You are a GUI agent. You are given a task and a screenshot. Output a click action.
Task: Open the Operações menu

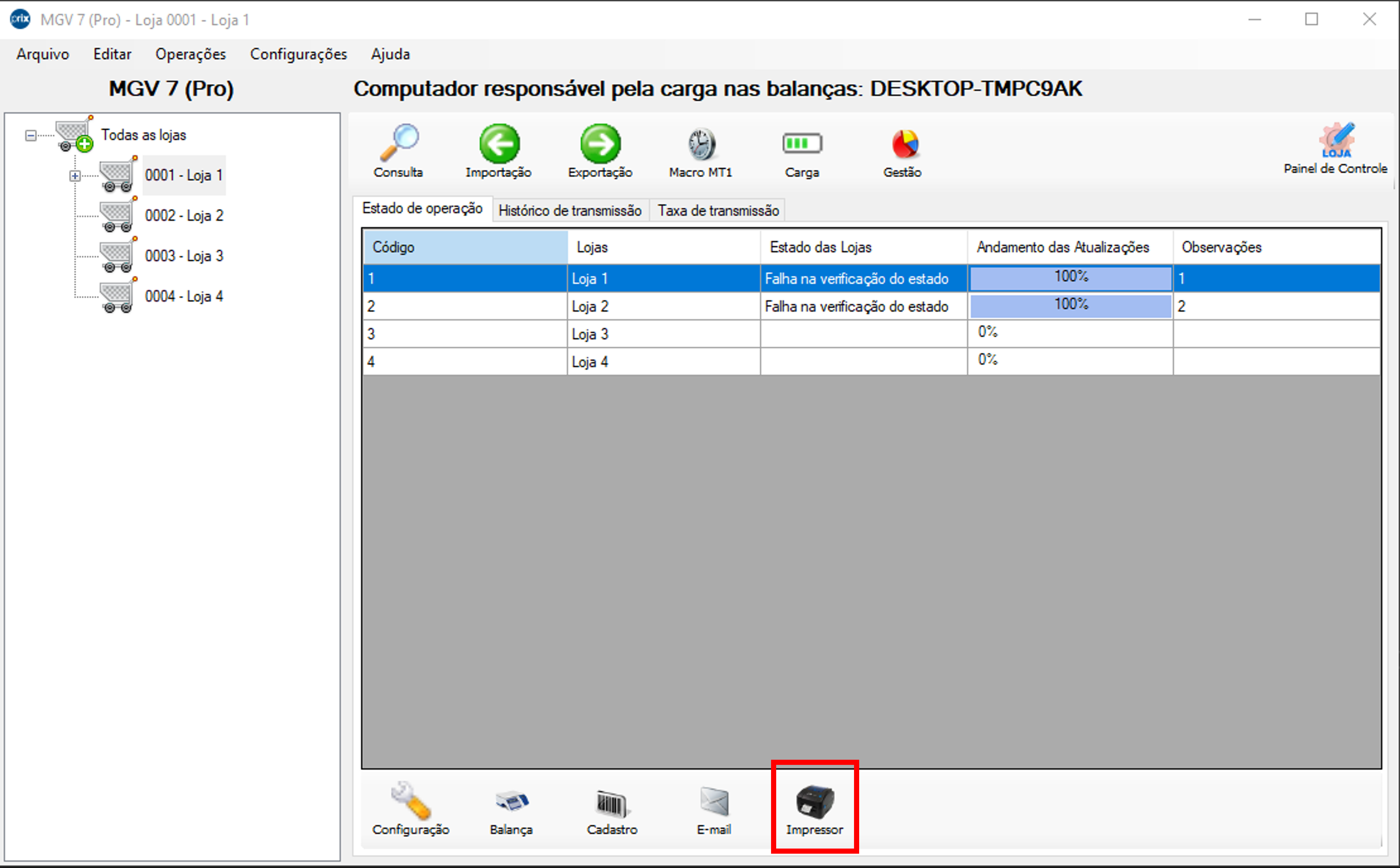click(191, 54)
